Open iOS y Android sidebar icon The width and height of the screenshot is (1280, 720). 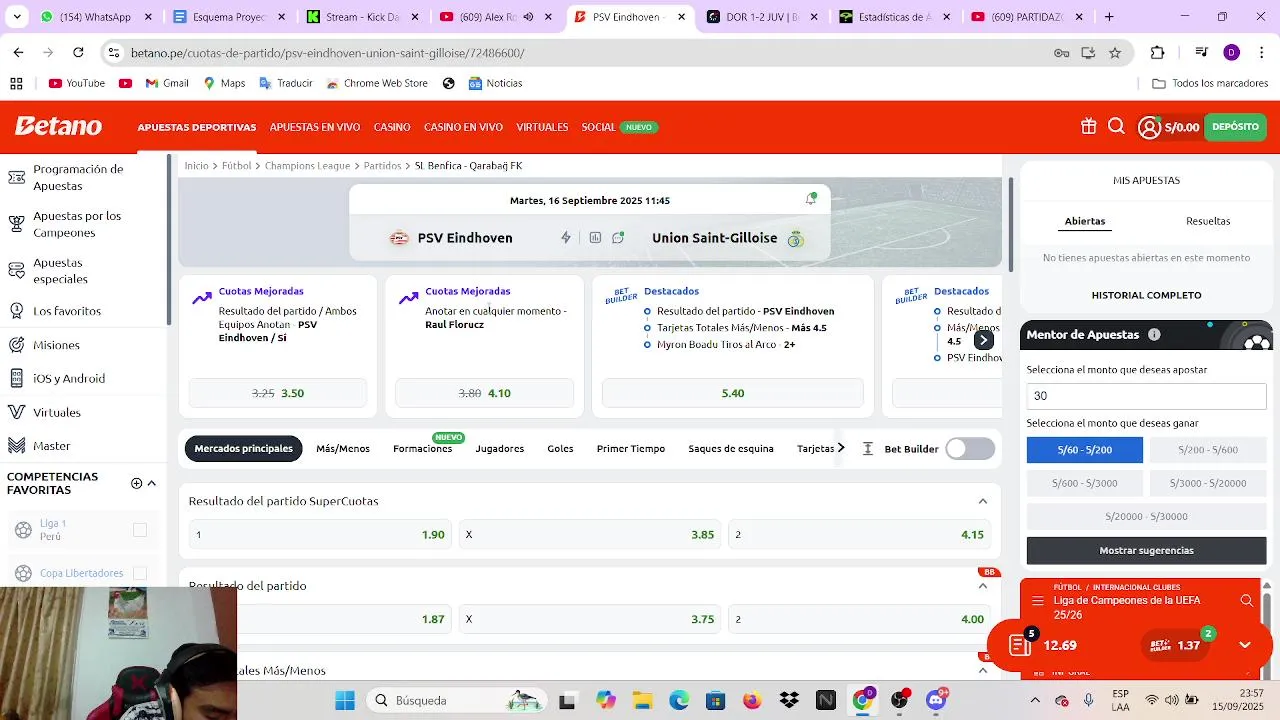click(x=16, y=378)
